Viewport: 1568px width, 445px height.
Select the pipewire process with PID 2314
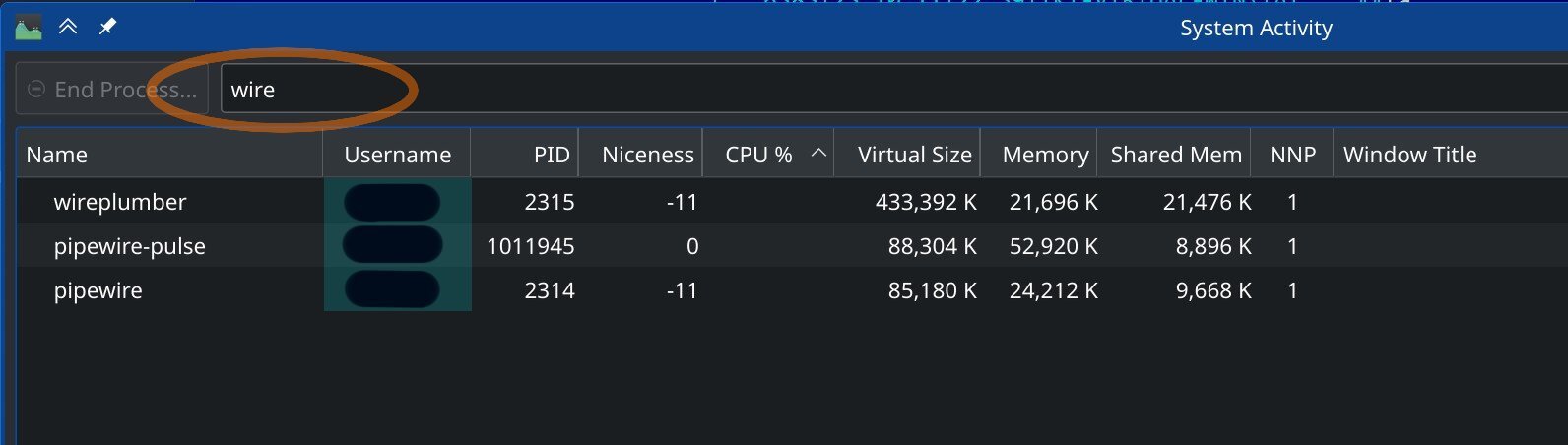(x=98, y=290)
